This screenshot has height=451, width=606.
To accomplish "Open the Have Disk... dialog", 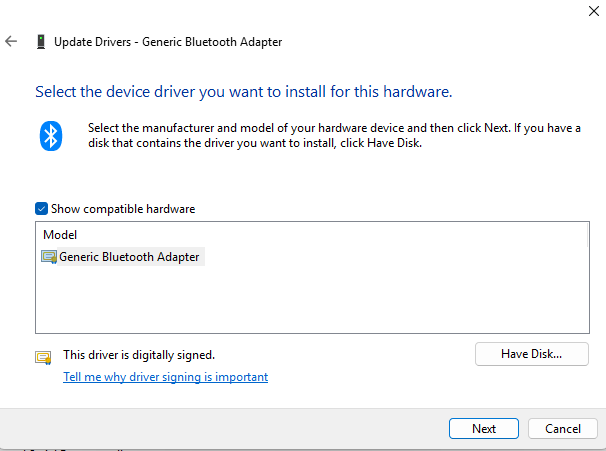I will 531,354.
